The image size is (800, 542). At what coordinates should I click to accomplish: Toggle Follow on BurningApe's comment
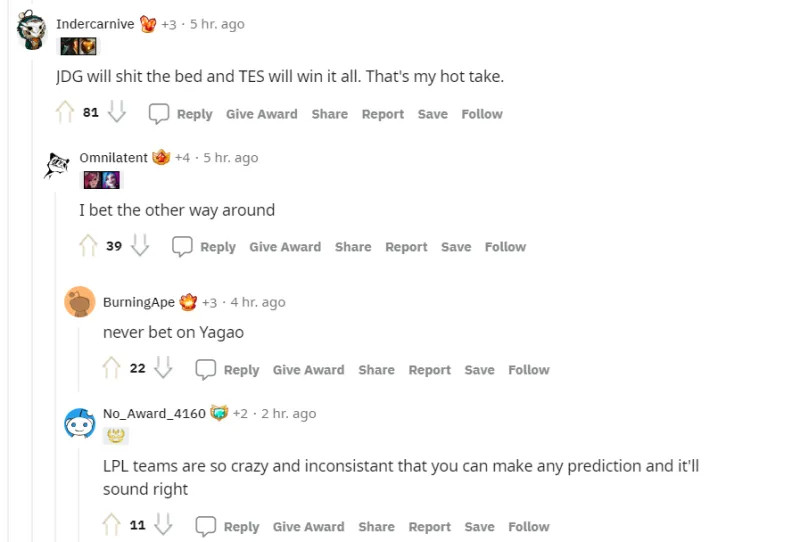pos(528,370)
